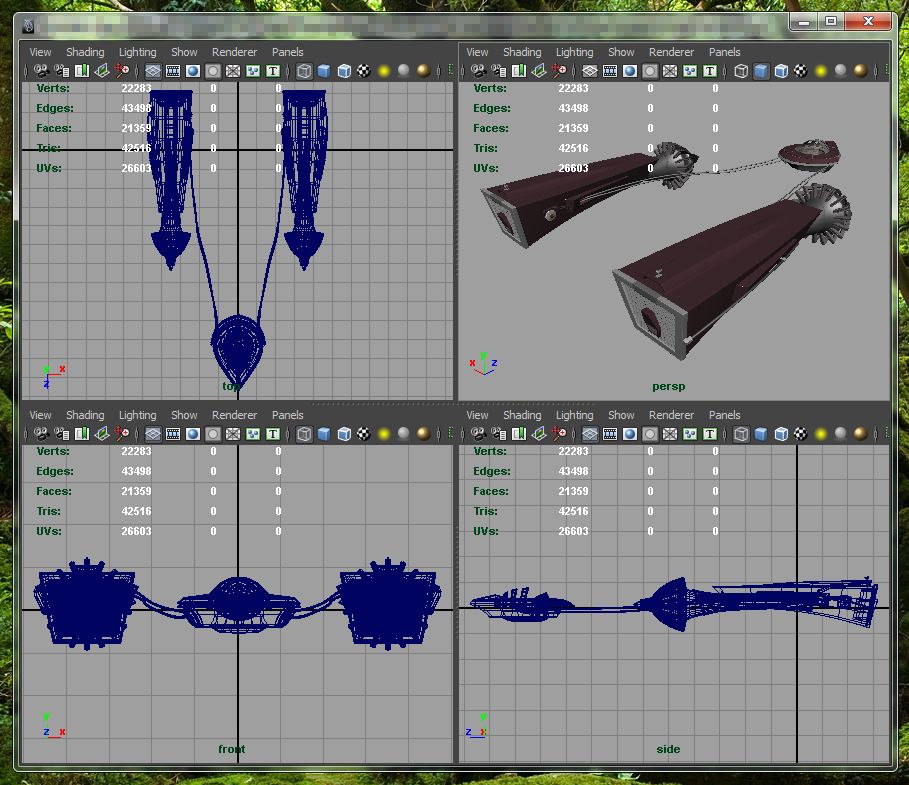909x785 pixels.
Task: Minimize the application window
Action: click(803, 21)
